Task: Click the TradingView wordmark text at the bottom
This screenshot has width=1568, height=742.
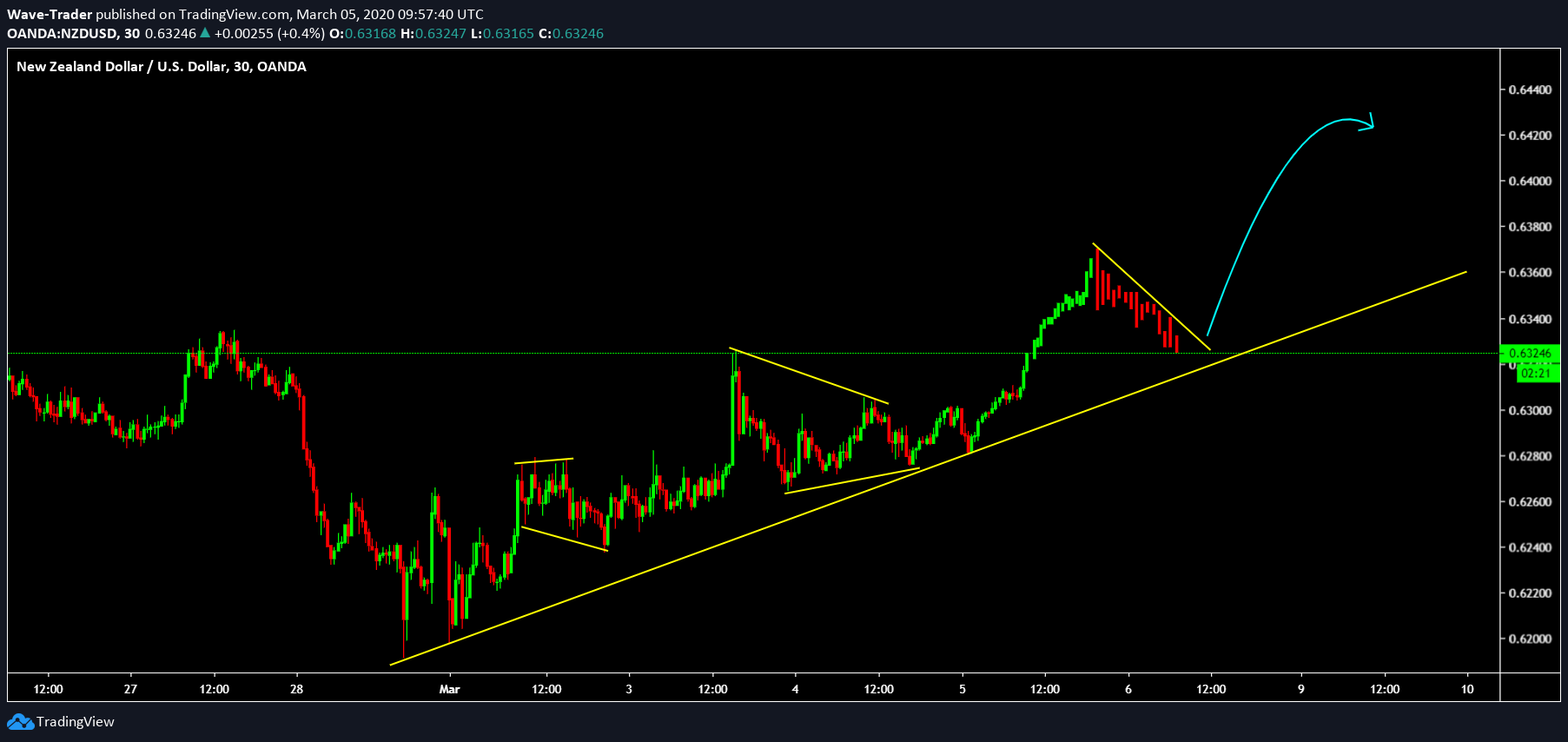Action: pos(76,722)
